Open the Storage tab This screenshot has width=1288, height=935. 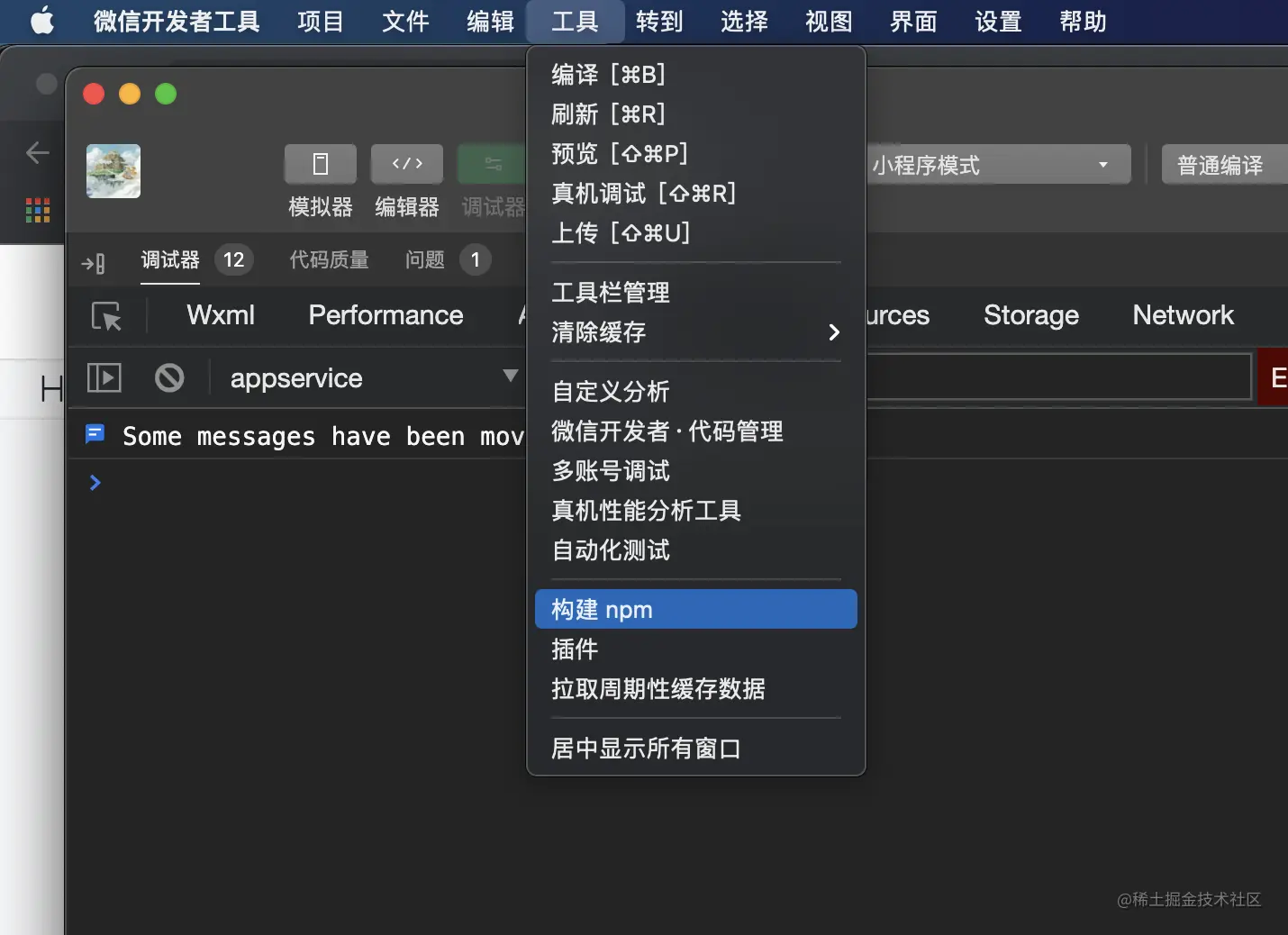(1031, 315)
